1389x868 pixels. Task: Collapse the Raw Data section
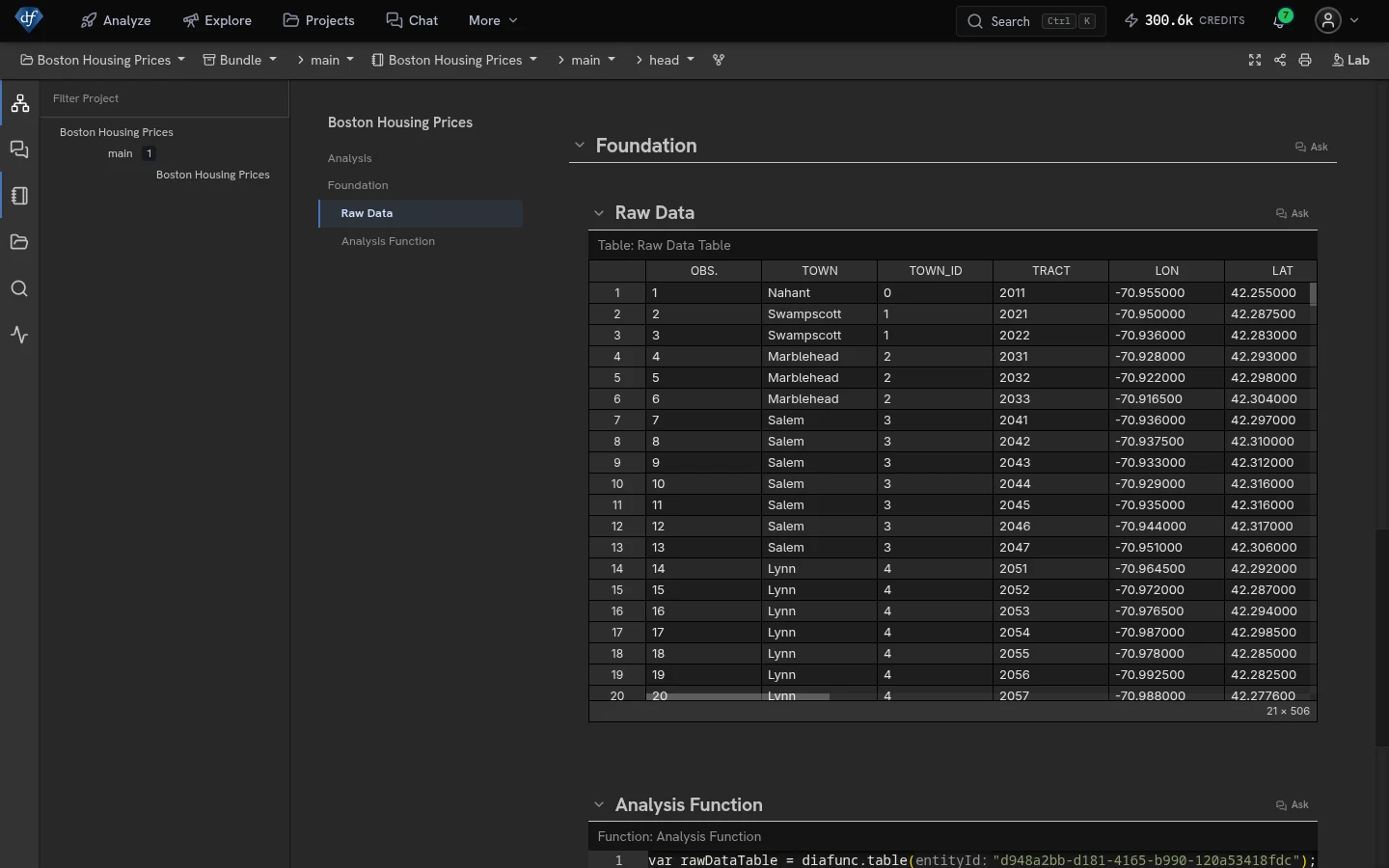click(599, 213)
